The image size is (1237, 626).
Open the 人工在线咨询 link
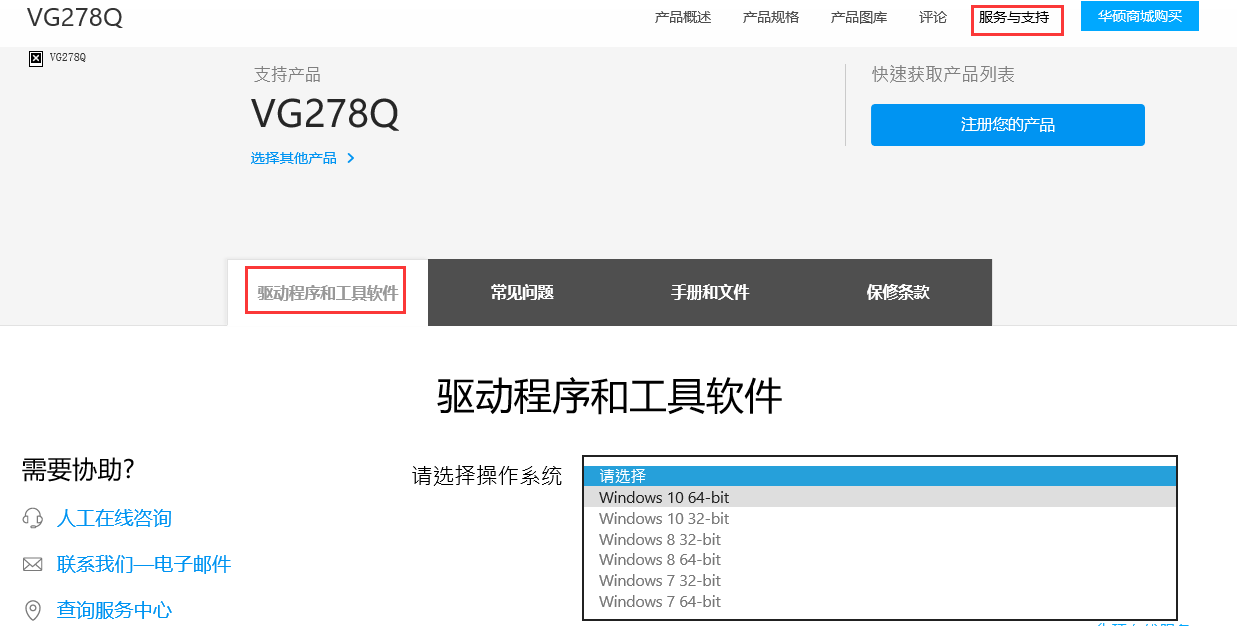(x=114, y=518)
